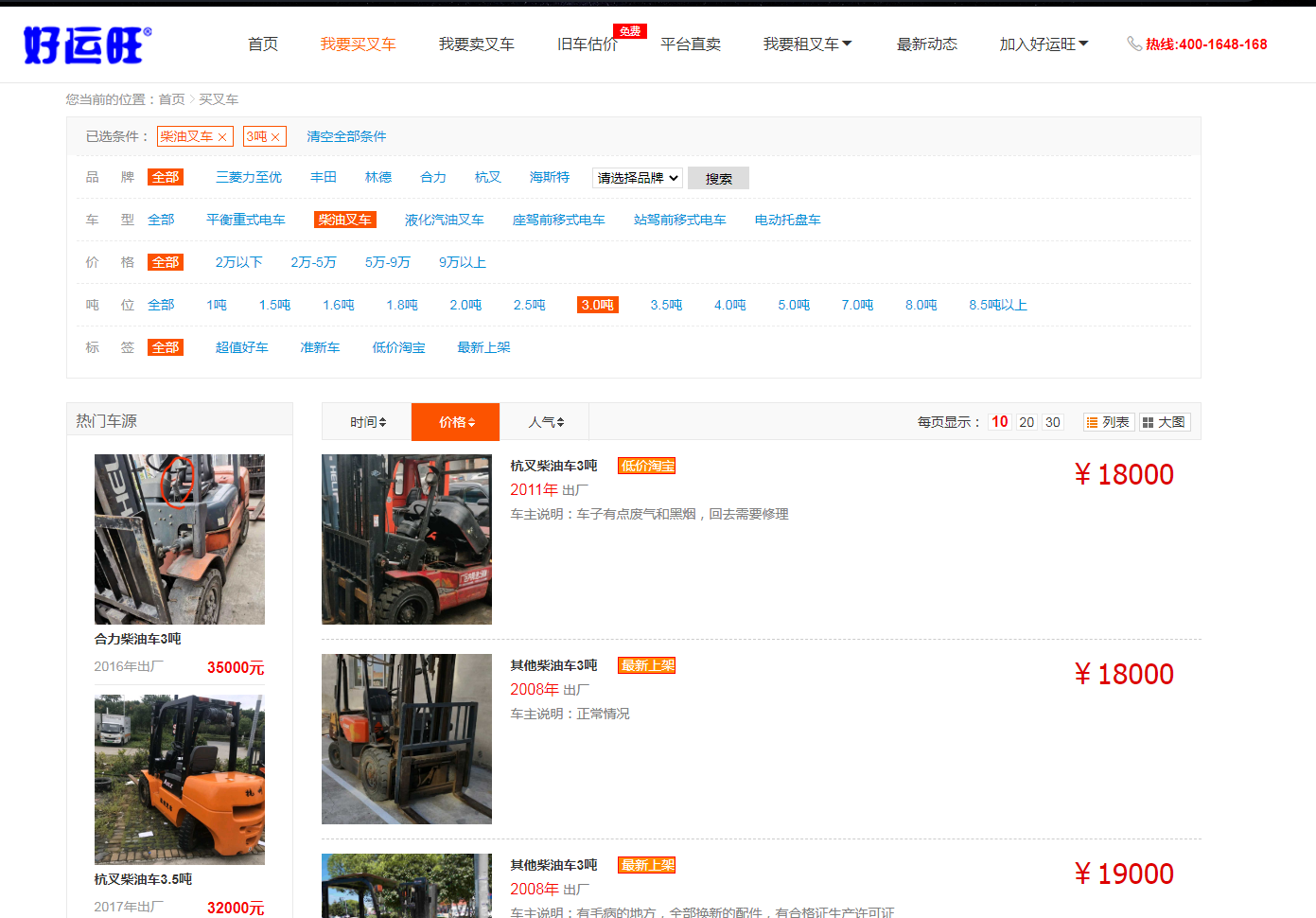Click the phone hotline icon

1134,44
